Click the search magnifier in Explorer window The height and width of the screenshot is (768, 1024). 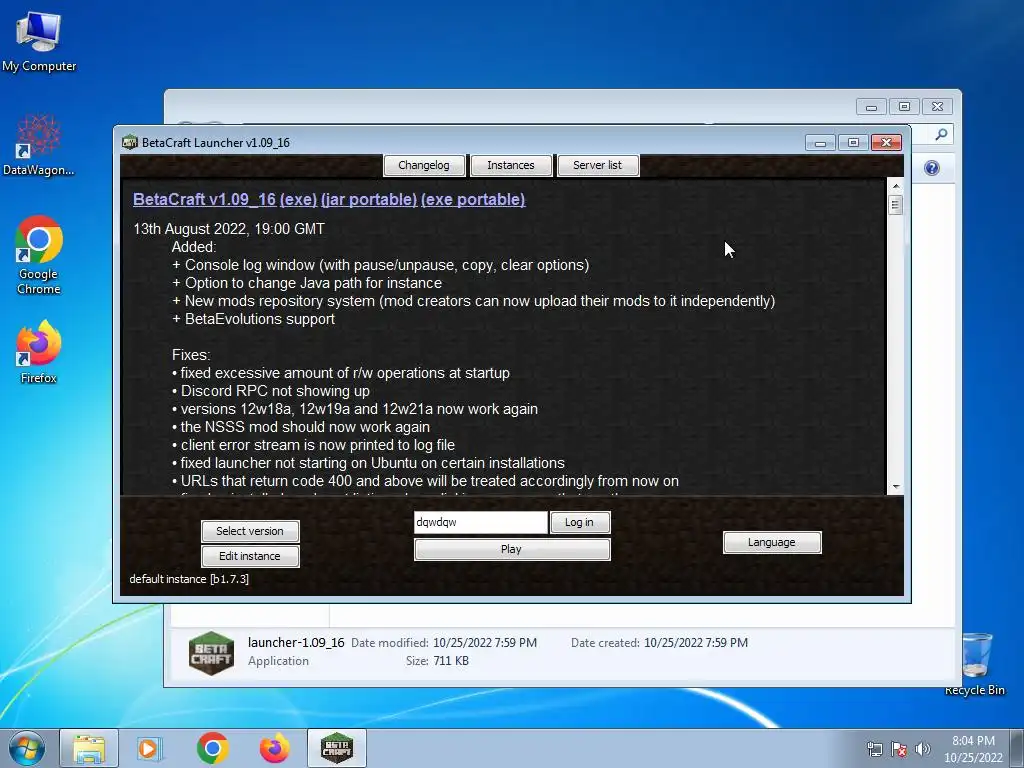click(x=941, y=134)
